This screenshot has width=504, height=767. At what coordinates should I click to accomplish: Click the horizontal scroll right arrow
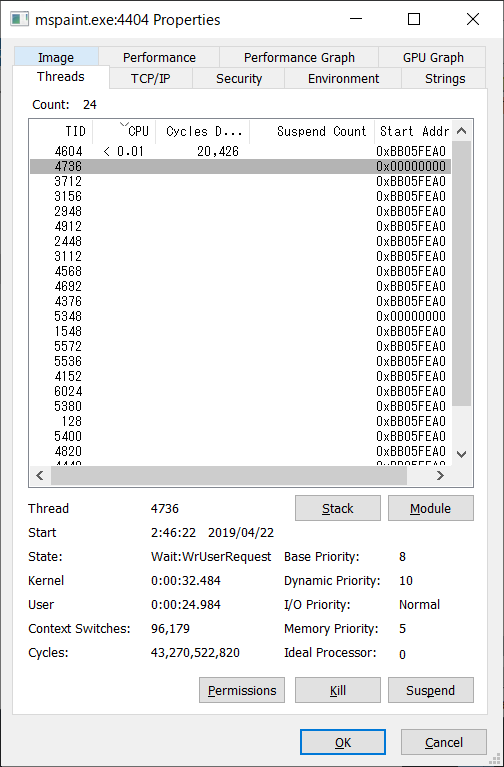[x=440, y=475]
